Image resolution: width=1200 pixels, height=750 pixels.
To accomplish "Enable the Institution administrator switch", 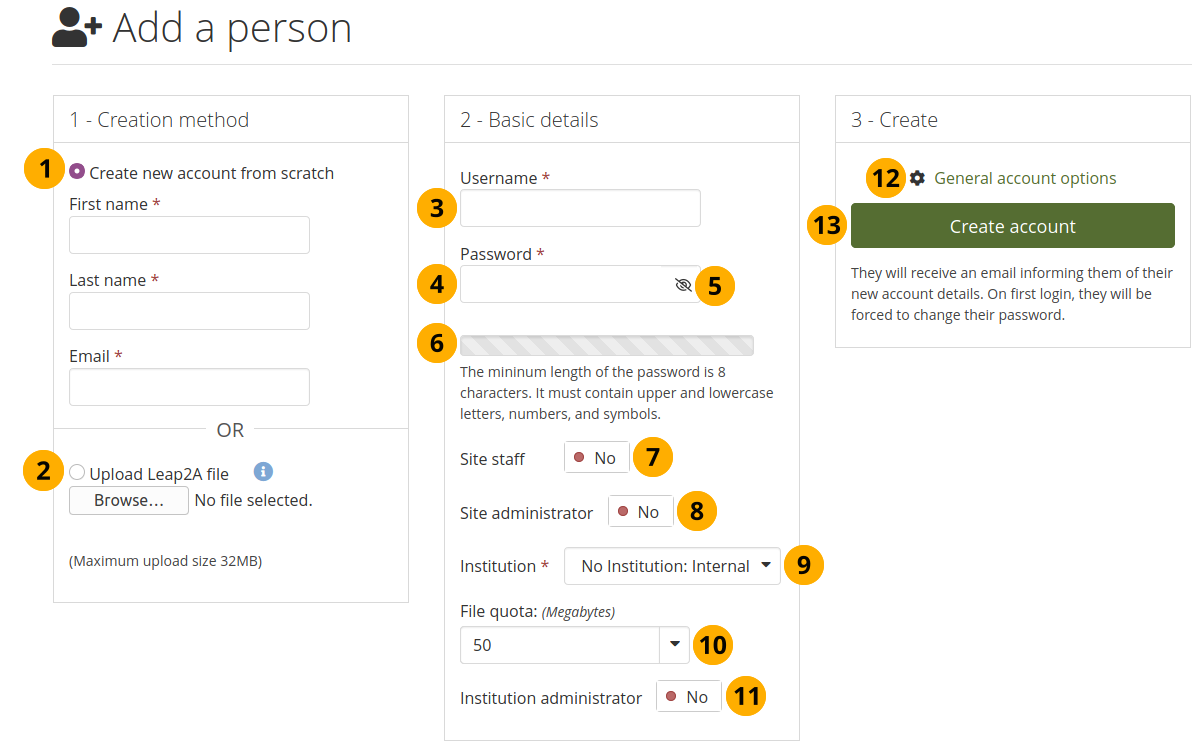I will [x=689, y=698].
